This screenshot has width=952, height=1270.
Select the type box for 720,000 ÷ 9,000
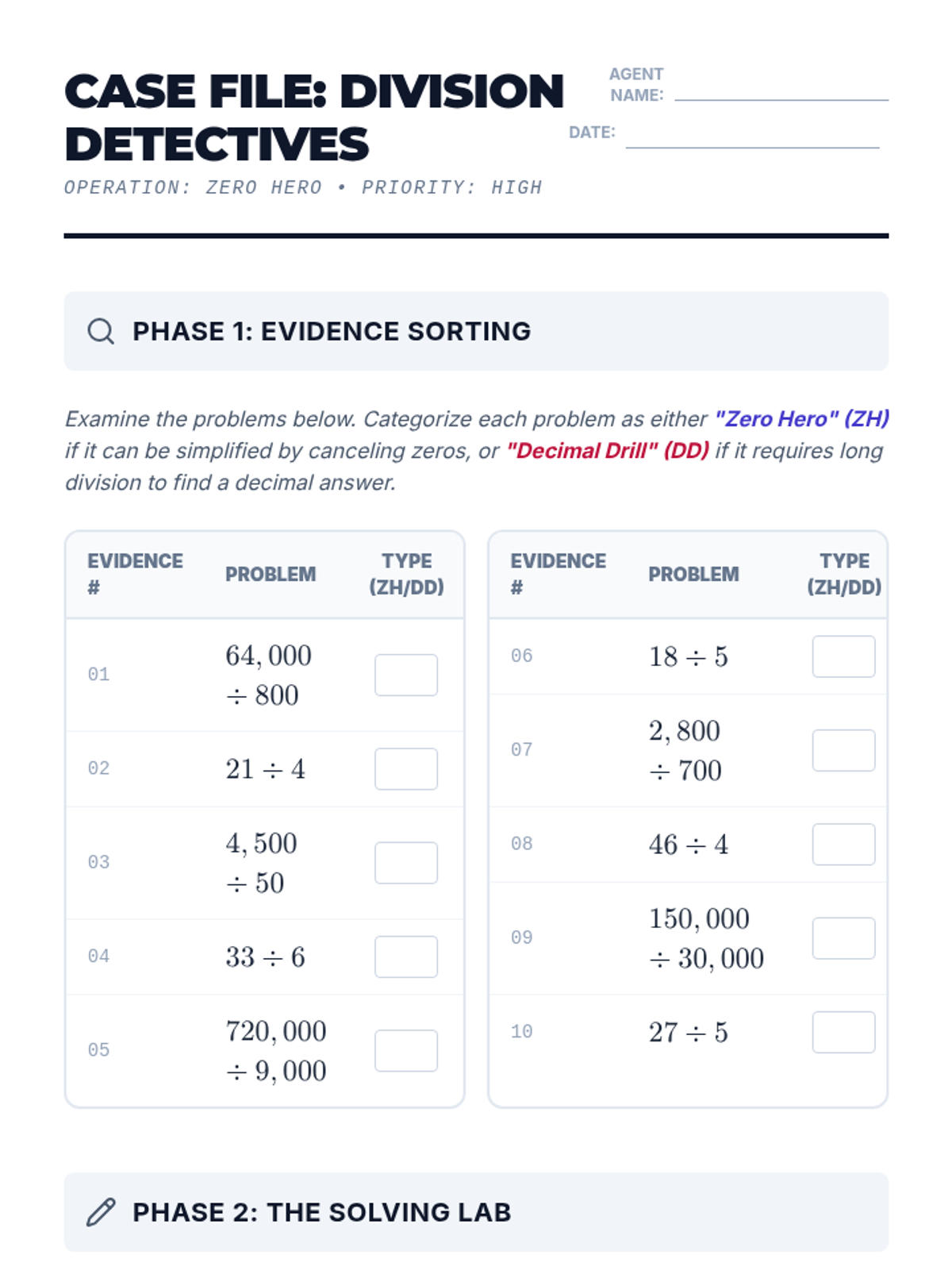[405, 1050]
